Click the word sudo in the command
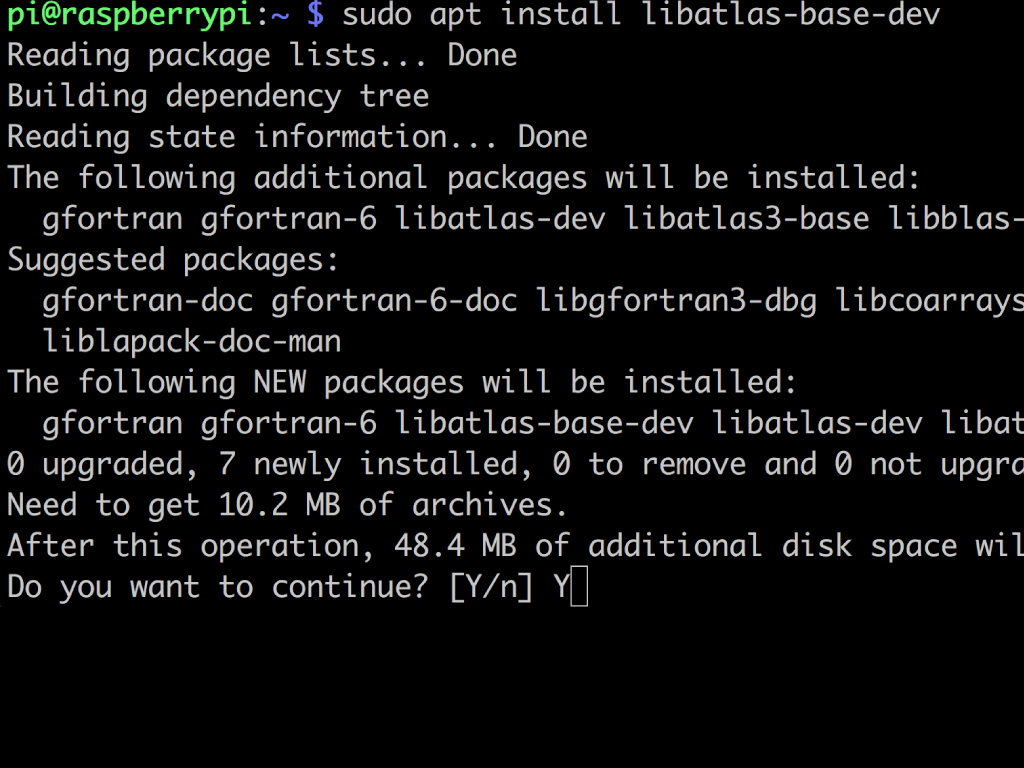Screen dimensions: 1024x768 coord(377,14)
